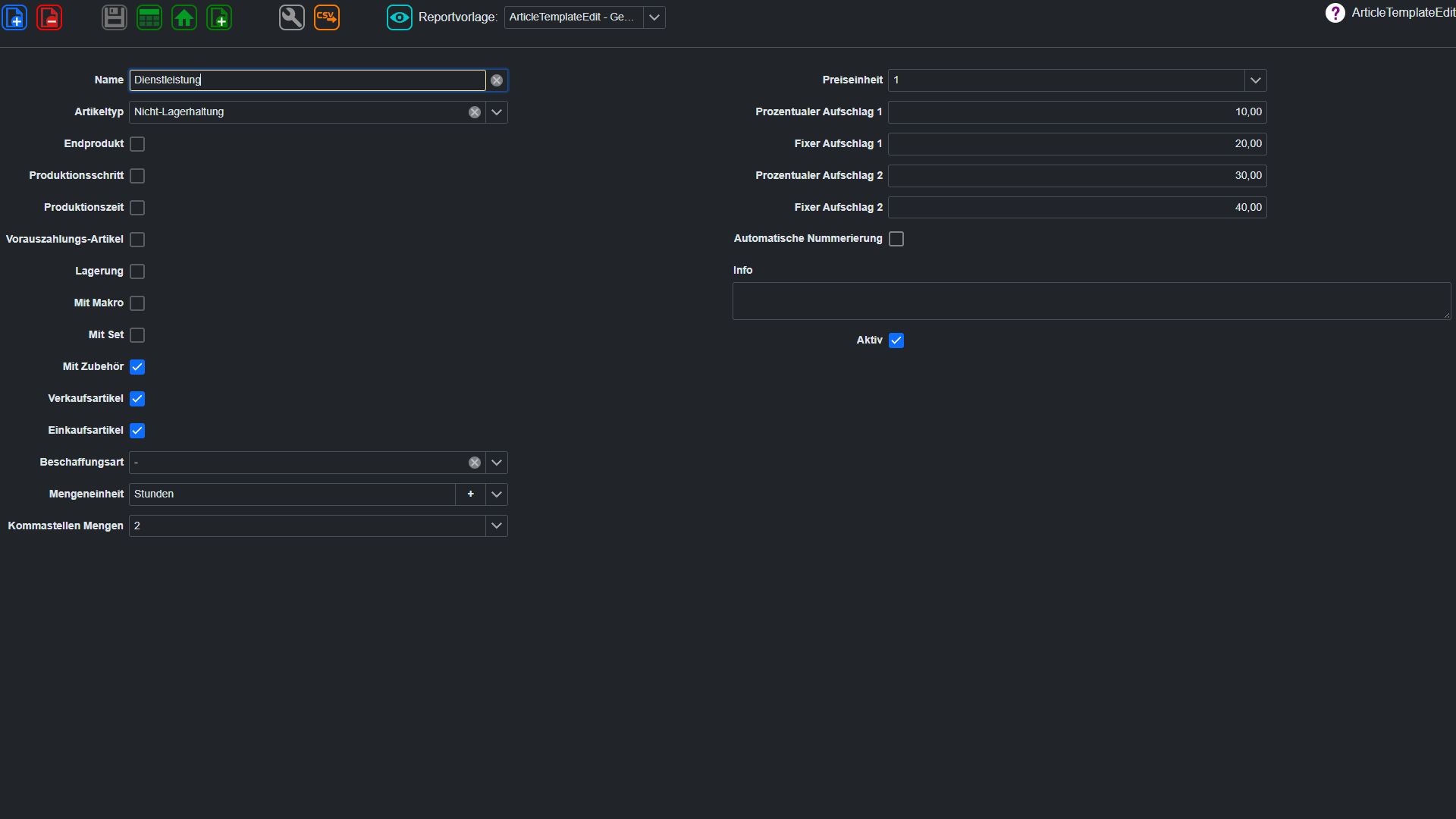Click the grey floppy disk save icon
This screenshot has height=819, width=1456.
point(115,17)
